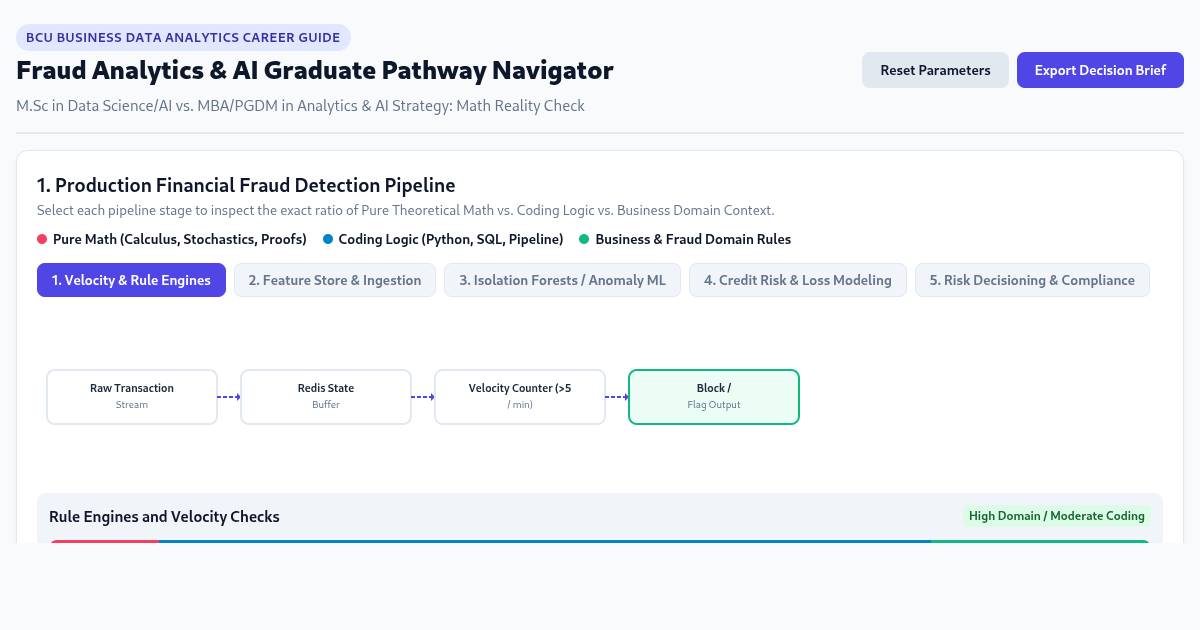
Task: Click the Fraud Analytics Pathway Navigator title
Action: [x=315, y=71]
